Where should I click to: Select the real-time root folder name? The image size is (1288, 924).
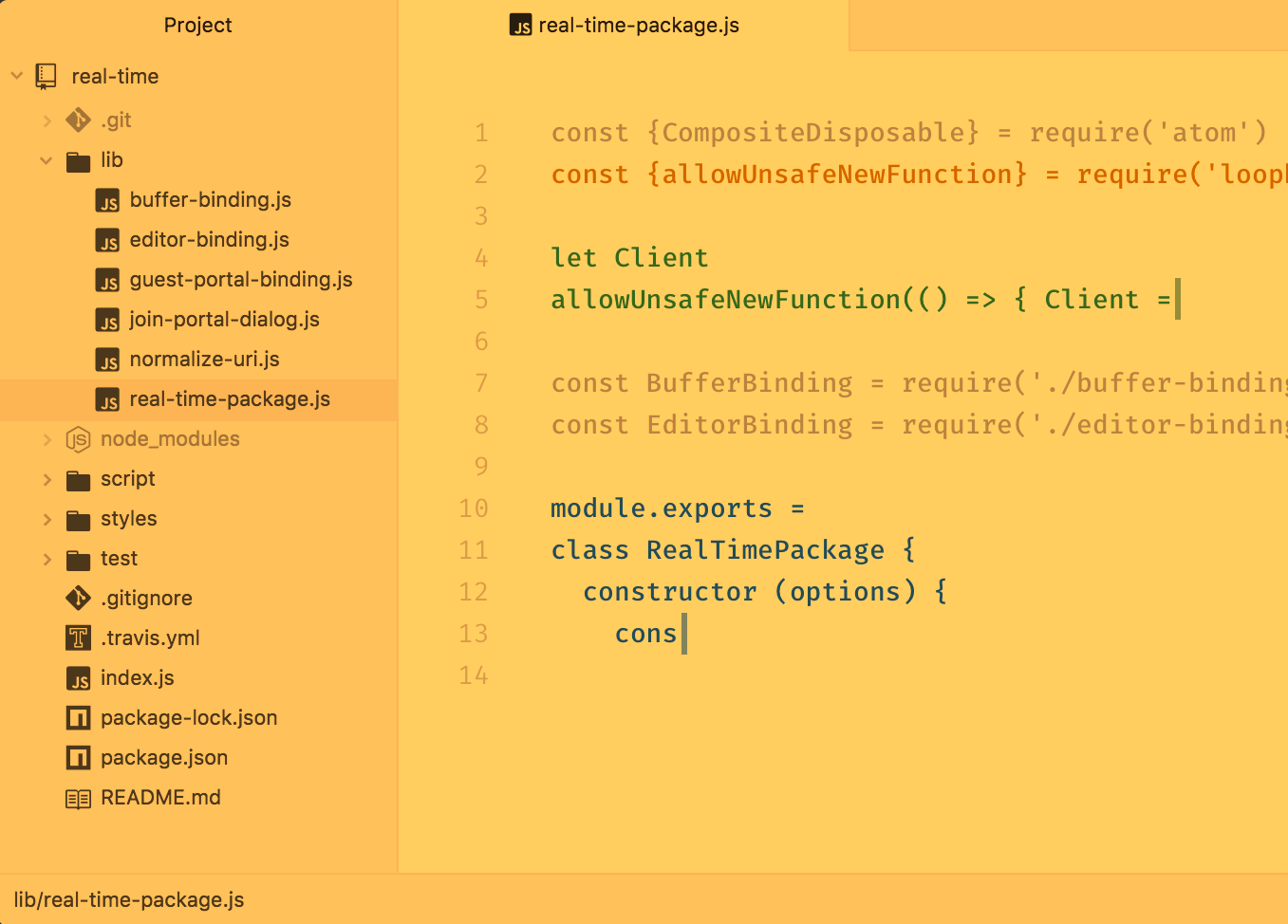pyautogui.click(x=115, y=77)
